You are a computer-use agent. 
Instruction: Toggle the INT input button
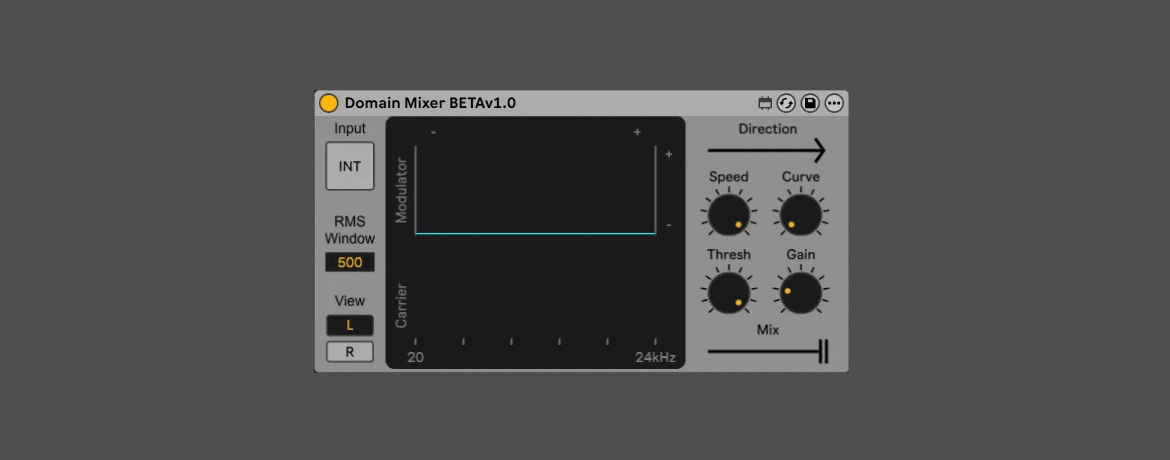click(x=349, y=166)
